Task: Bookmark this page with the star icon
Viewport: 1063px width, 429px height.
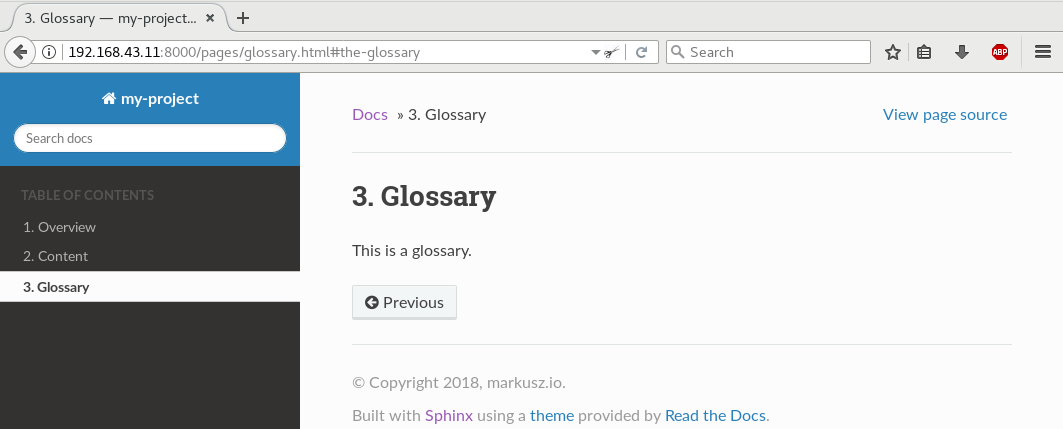Action: (893, 52)
